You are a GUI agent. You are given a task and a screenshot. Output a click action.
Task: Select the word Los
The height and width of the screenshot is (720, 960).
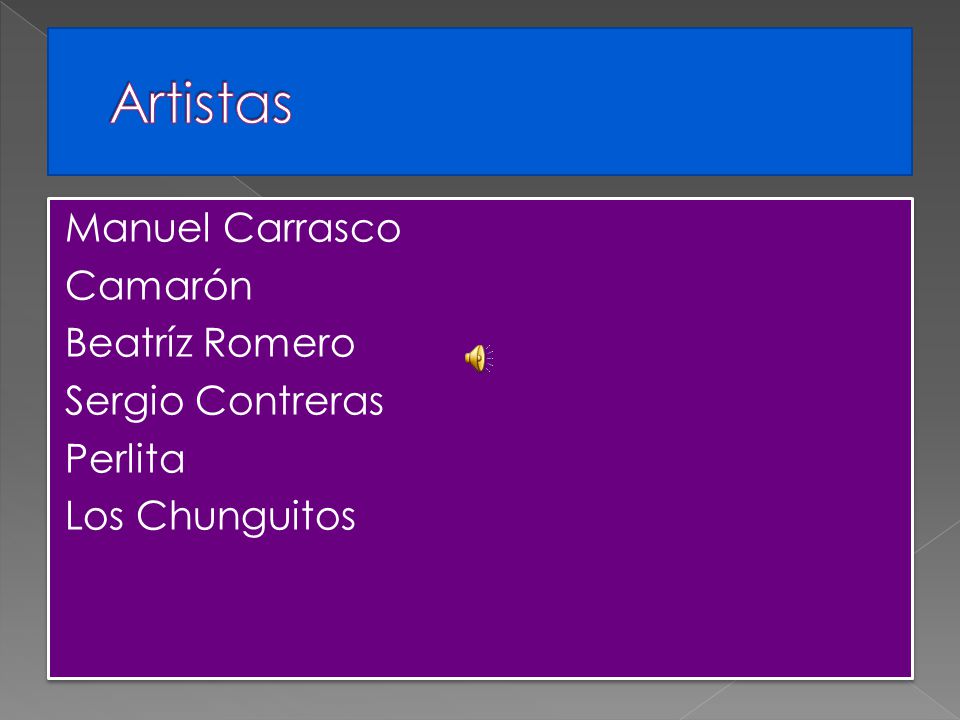pos(94,516)
